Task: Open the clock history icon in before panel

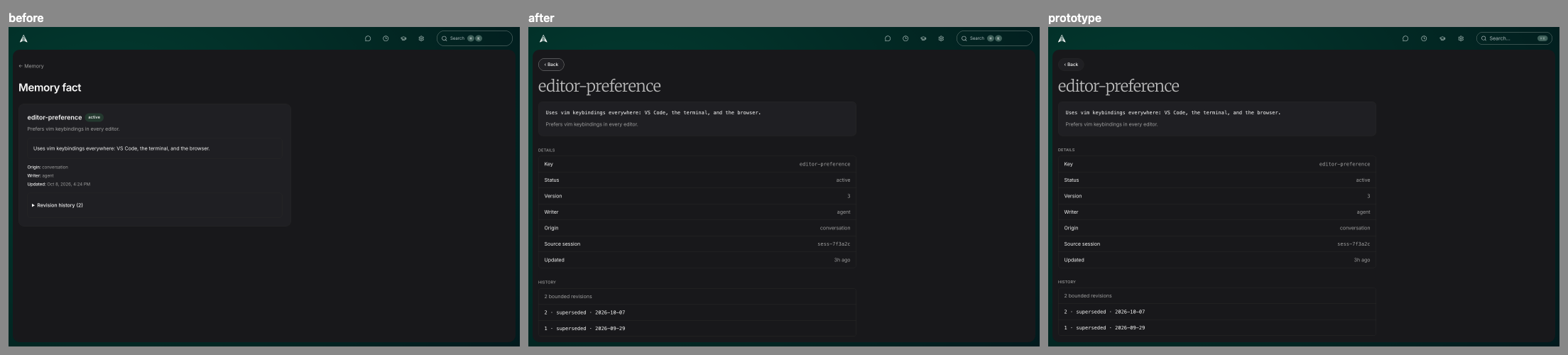Action: click(x=386, y=38)
